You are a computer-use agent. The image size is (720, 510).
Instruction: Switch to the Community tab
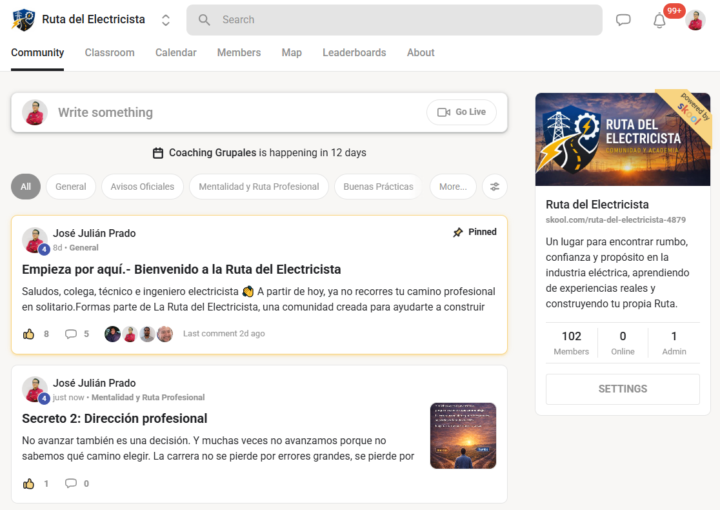37,52
